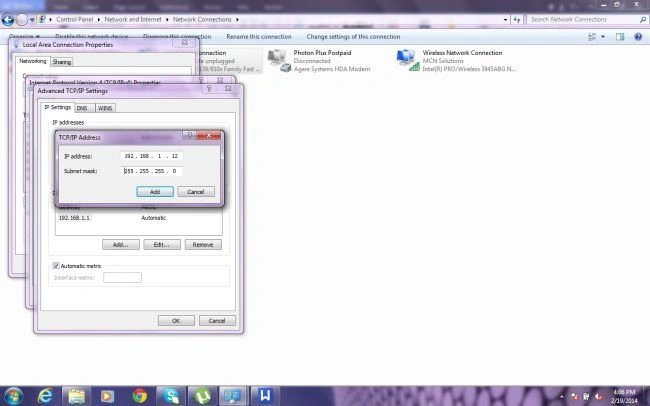This screenshot has width=650, height=406.
Task: Click the Automatic metric value of gateway
Action: [154, 218]
